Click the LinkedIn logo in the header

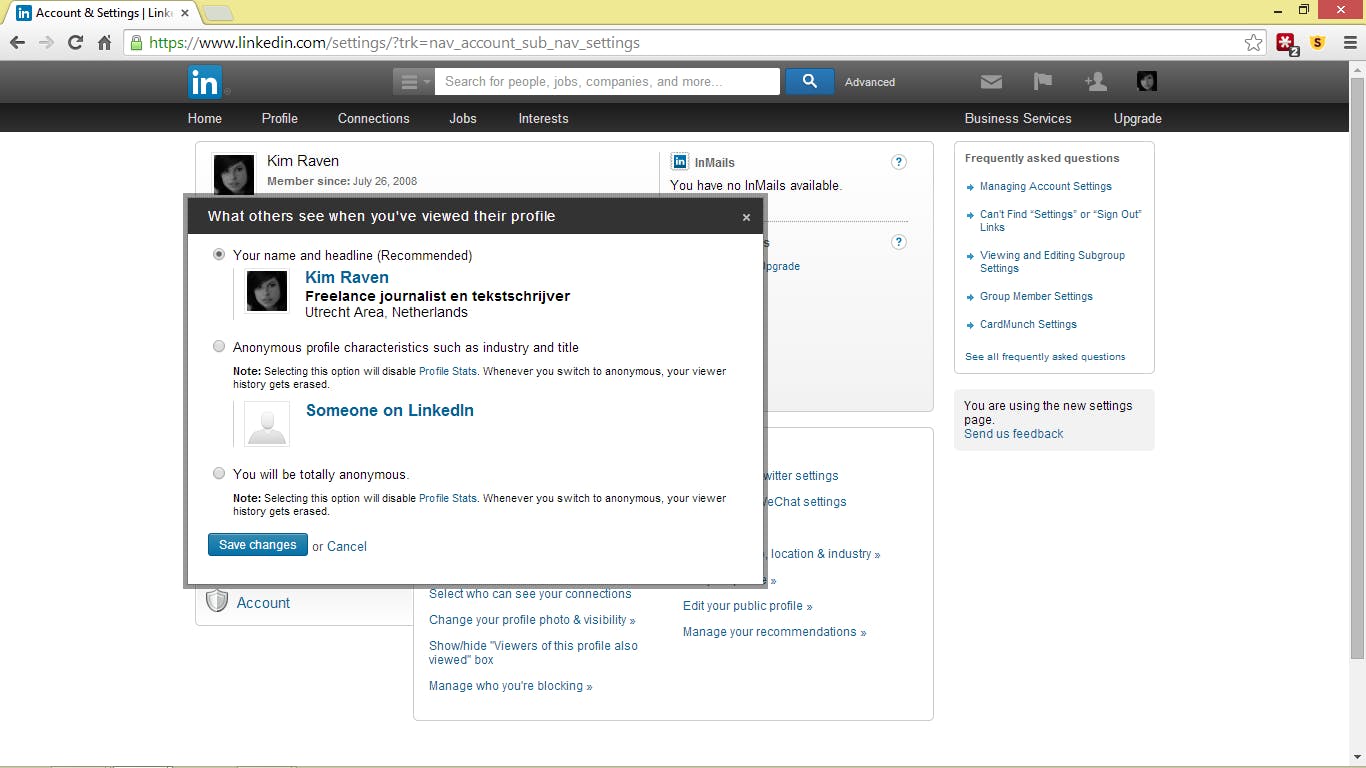(205, 82)
